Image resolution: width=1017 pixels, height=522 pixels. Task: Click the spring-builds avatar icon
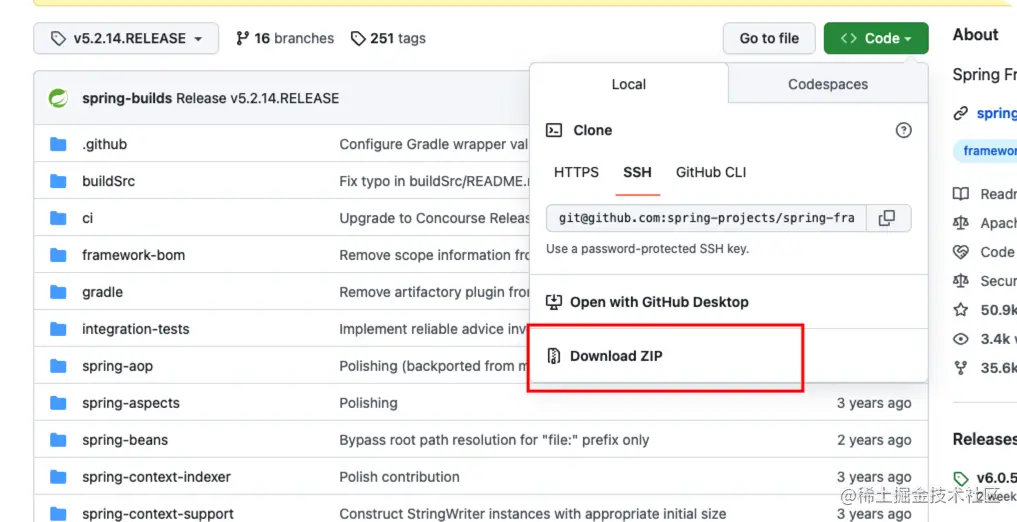[58, 99]
